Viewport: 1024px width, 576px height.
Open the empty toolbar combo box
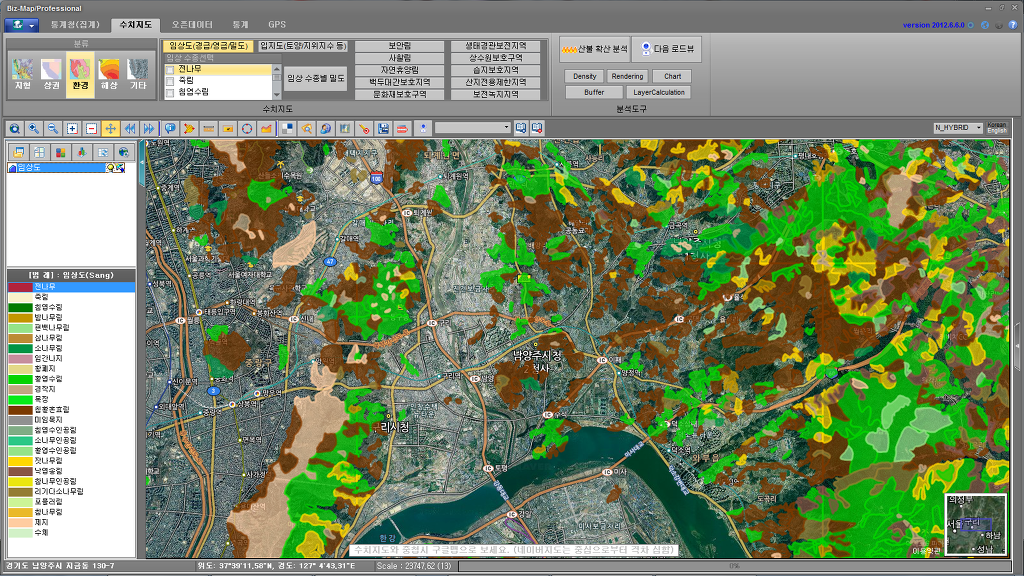click(472, 128)
